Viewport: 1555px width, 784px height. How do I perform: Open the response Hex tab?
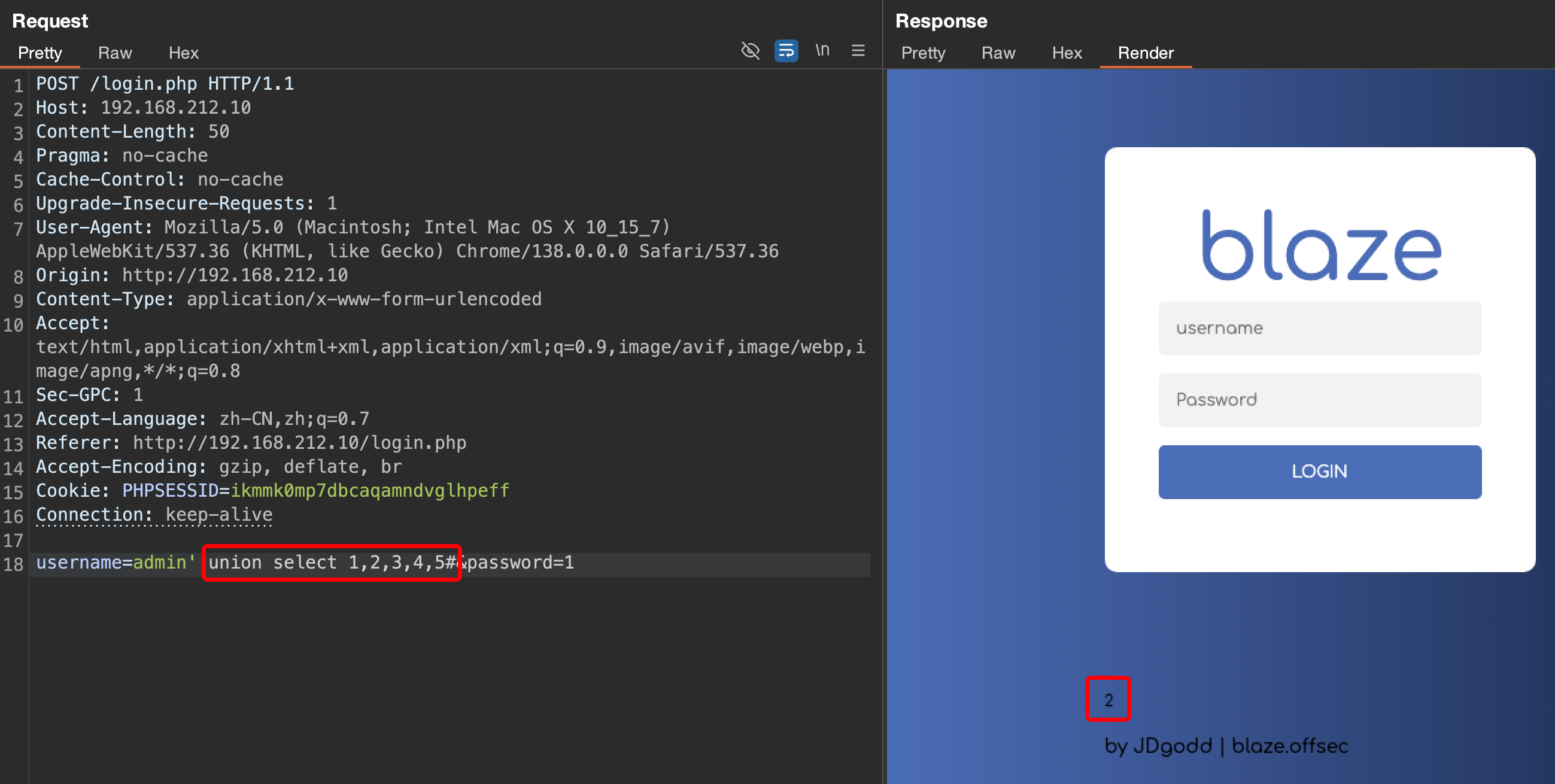(1067, 53)
